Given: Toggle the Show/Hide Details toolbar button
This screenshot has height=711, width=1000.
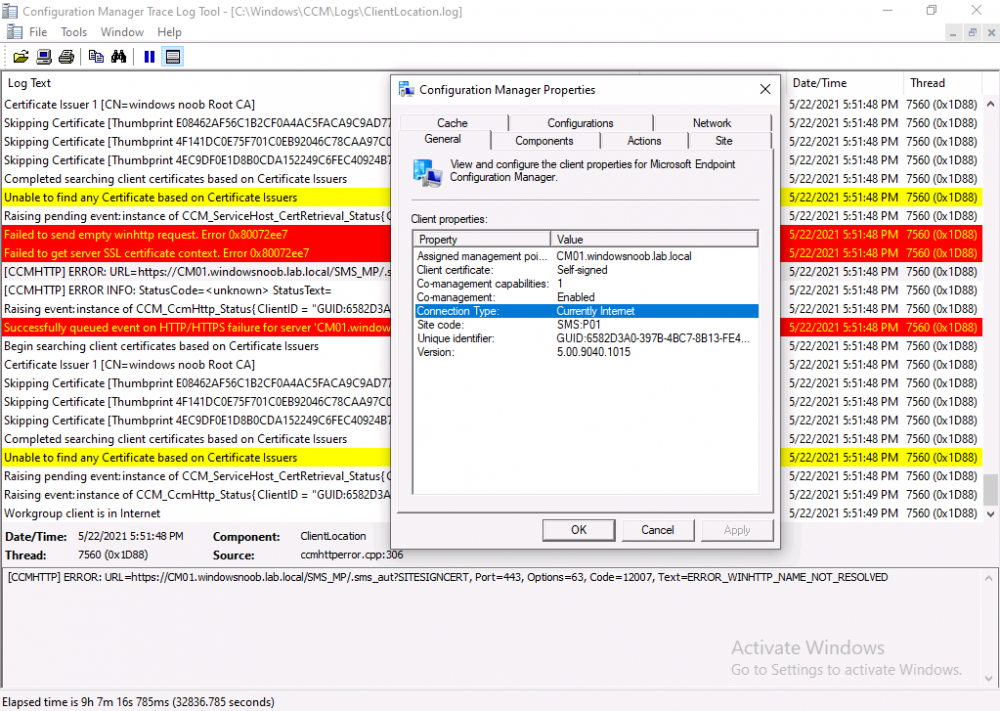Looking at the screenshot, I should [173, 57].
